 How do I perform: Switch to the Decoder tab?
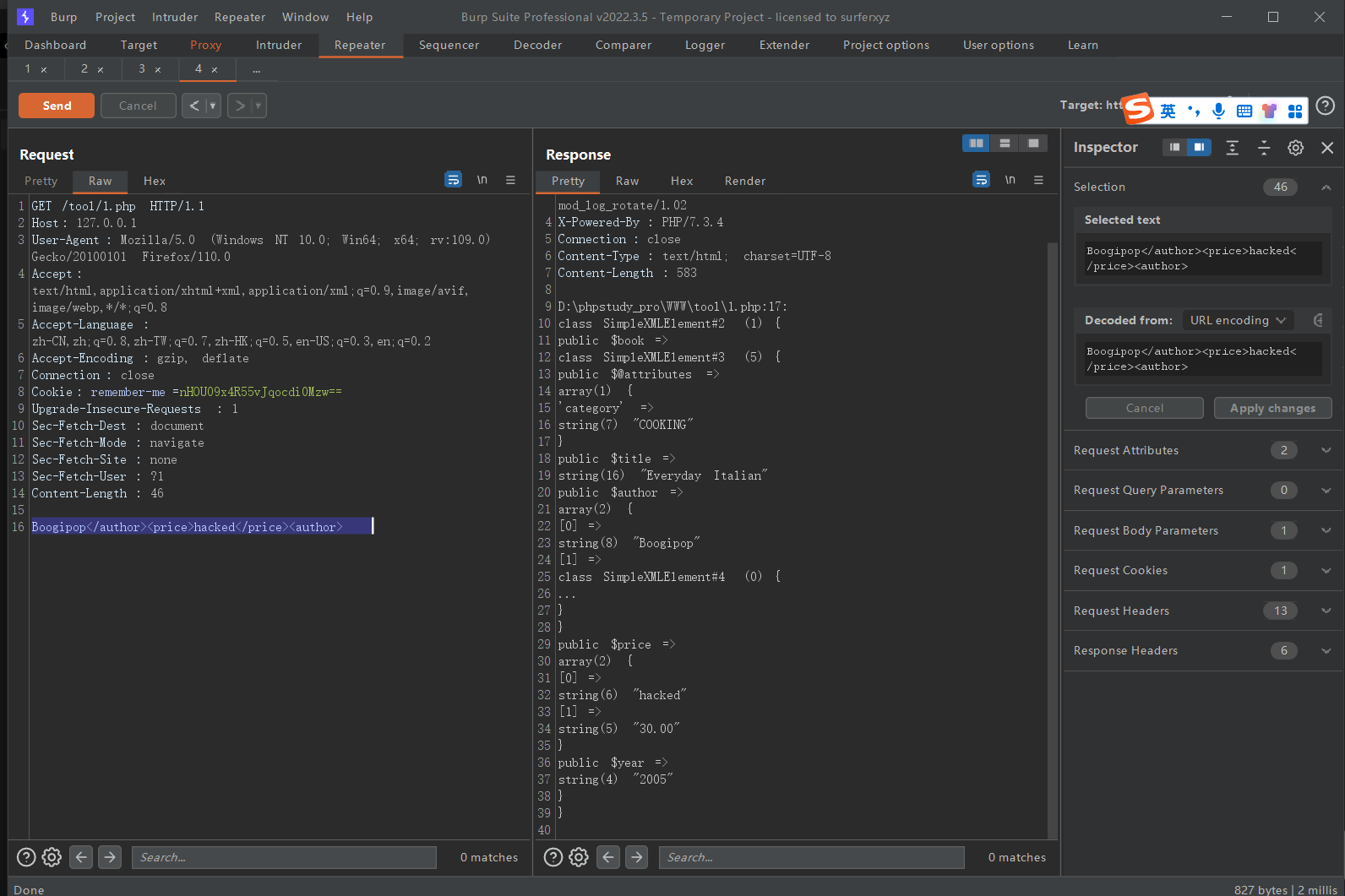click(x=537, y=45)
